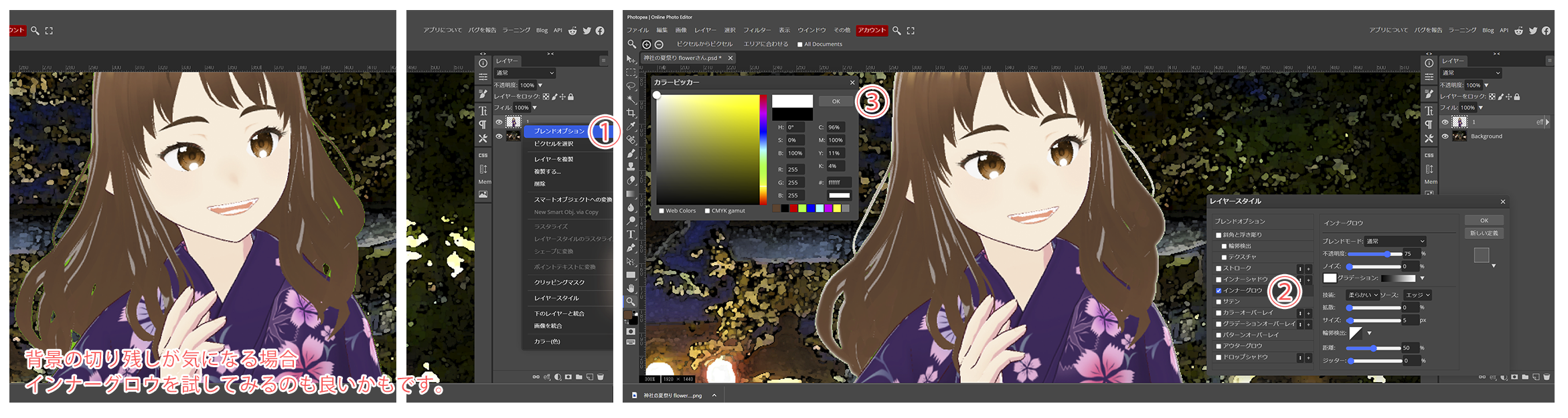Image resolution: width=1568 pixels, height=418 pixels.
Task: Expand the 技術 dropdown showing 柔らかい
Action: coord(1362,295)
